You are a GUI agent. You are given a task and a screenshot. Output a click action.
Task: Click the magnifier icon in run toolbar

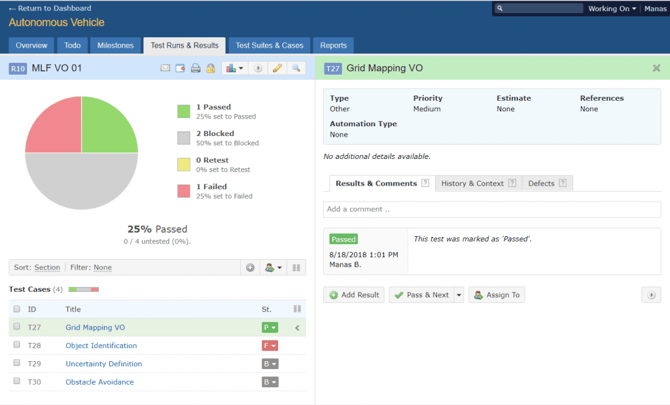tap(296, 68)
